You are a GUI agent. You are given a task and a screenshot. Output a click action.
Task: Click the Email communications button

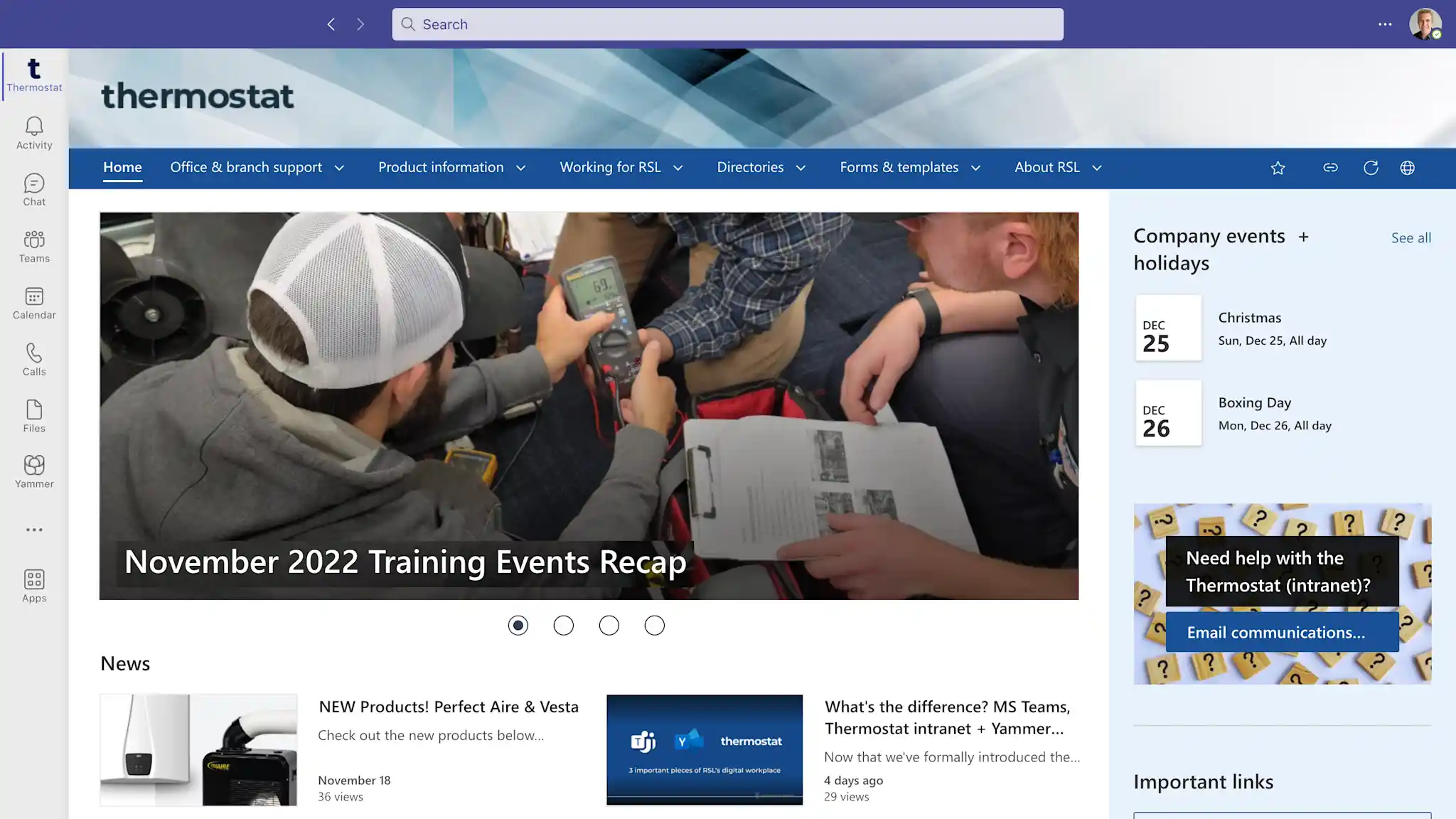tap(1282, 632)
